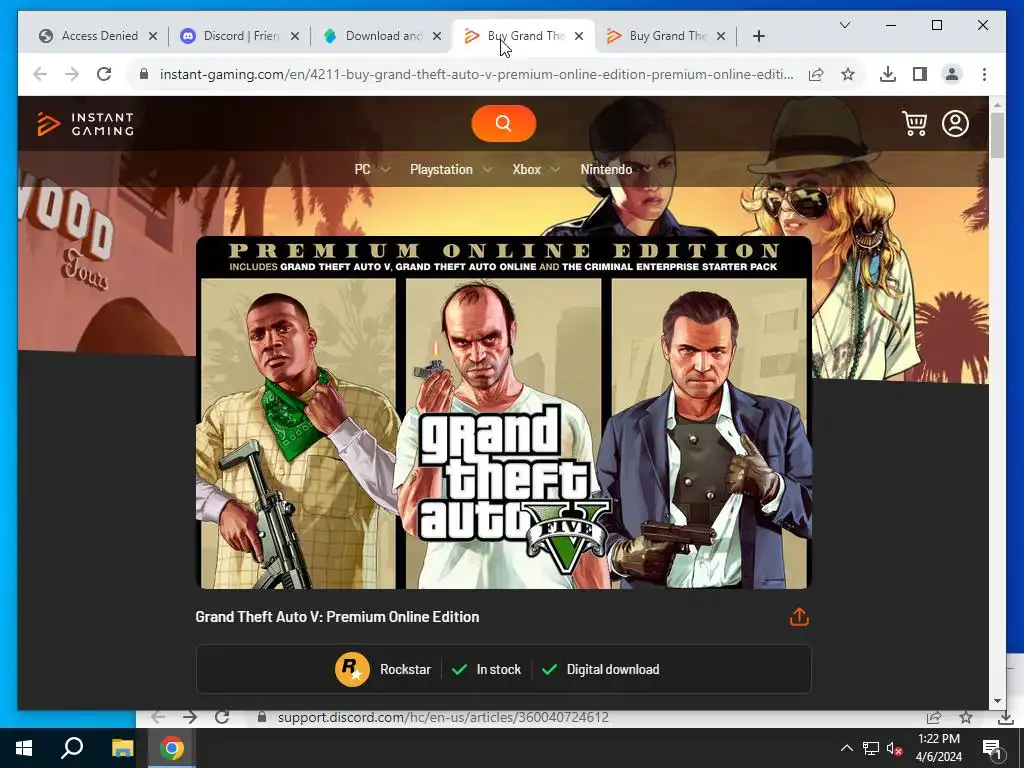This screenshot has height=768, width=1024.
Task: Open the taskbar clock and date
Action: pos(938,748)
